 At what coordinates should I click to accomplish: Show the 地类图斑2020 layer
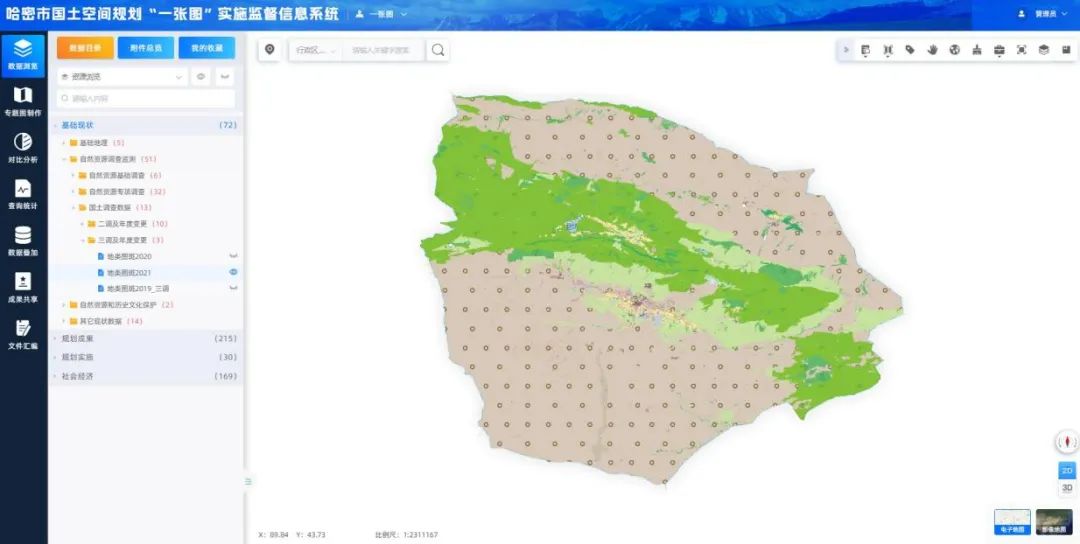coord(233,256)
